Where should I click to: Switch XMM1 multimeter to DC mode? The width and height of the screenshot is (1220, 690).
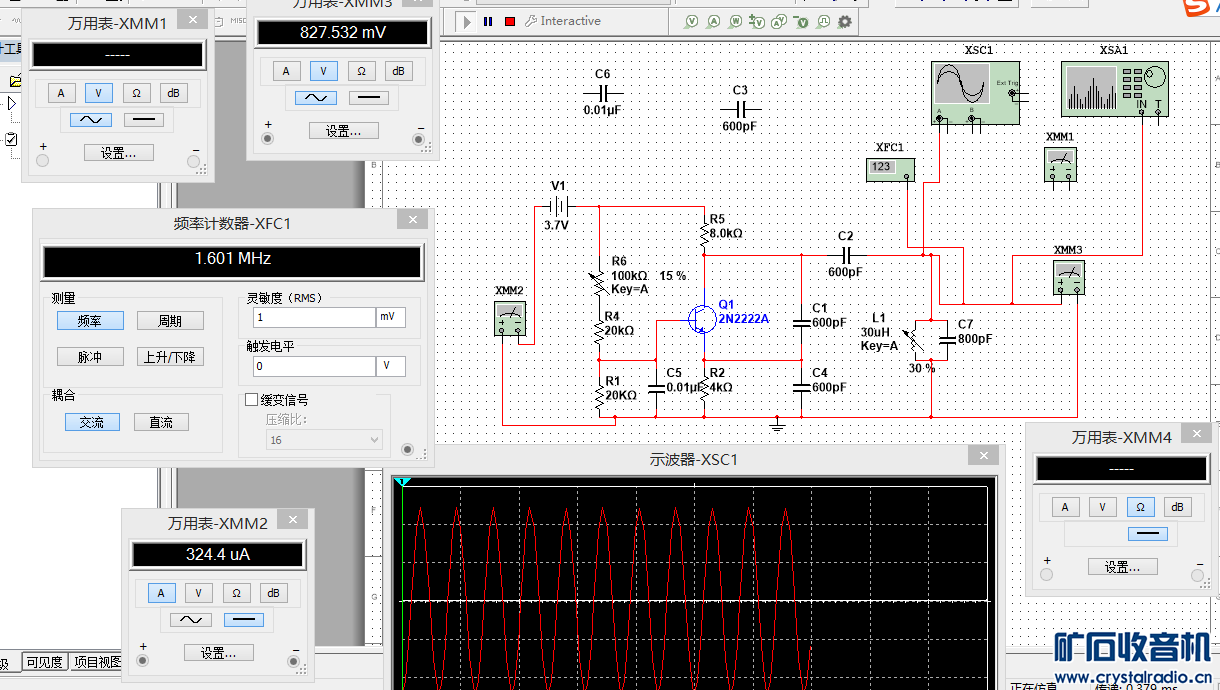(144, 120)
